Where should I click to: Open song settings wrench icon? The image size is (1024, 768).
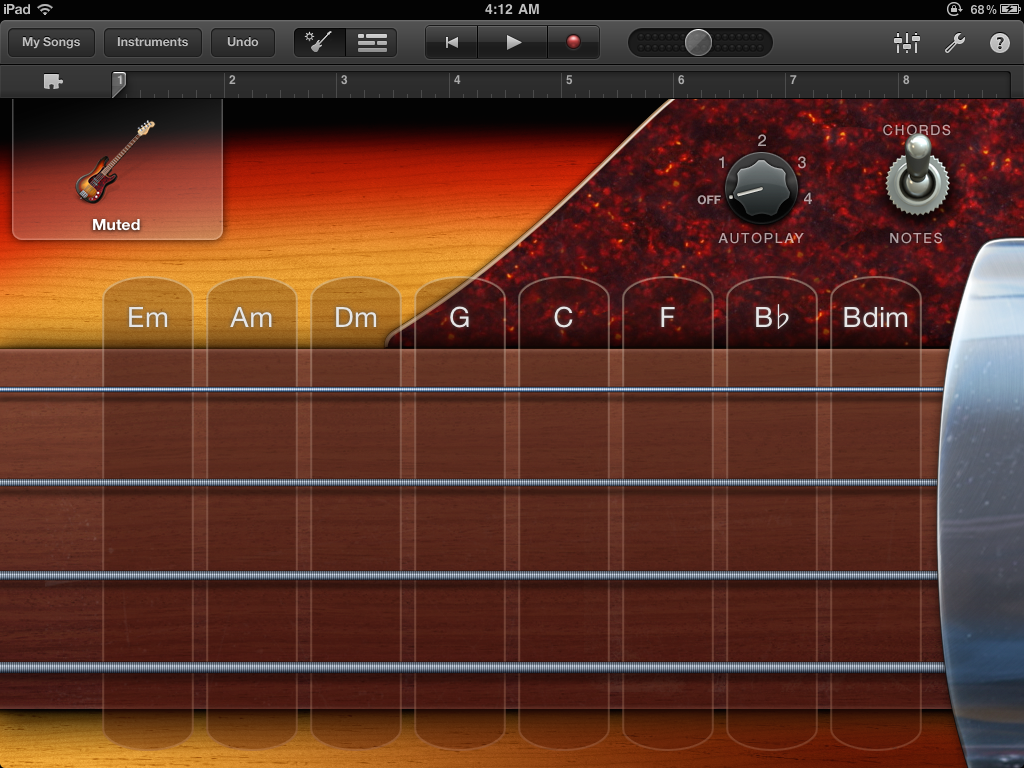tap(955, 42)
